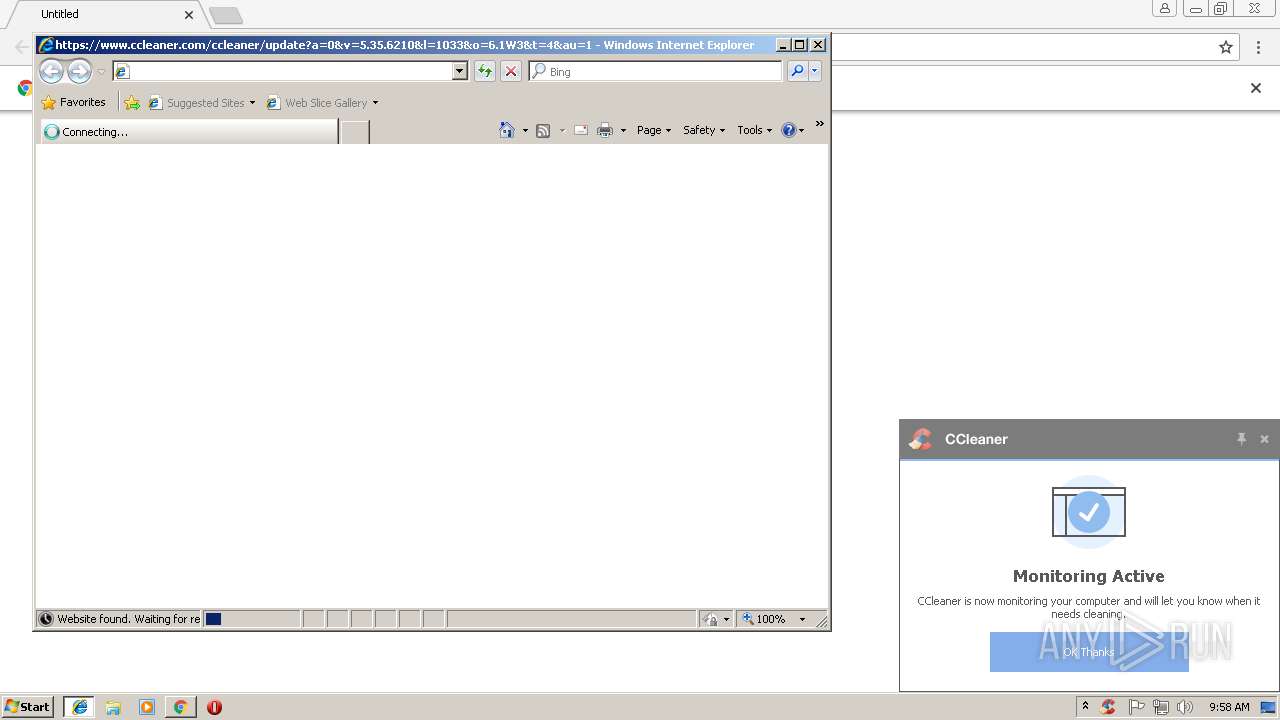This screenshot has width=1280, height=720.
Task: Click the Monitoring Active checkmark graphic
Action: coord(1089,513)
